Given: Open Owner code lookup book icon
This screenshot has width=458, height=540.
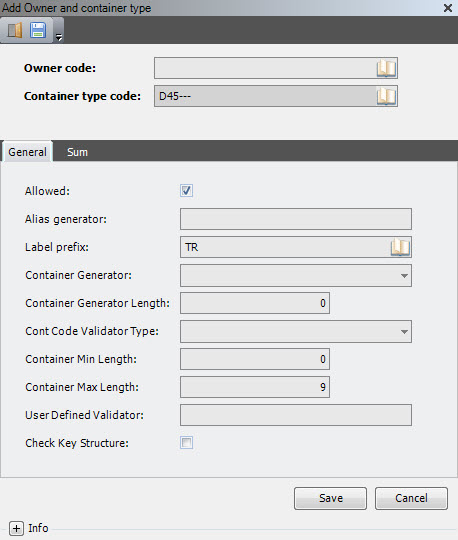Looking at the screenshot, I should click(x=386, y=68).
